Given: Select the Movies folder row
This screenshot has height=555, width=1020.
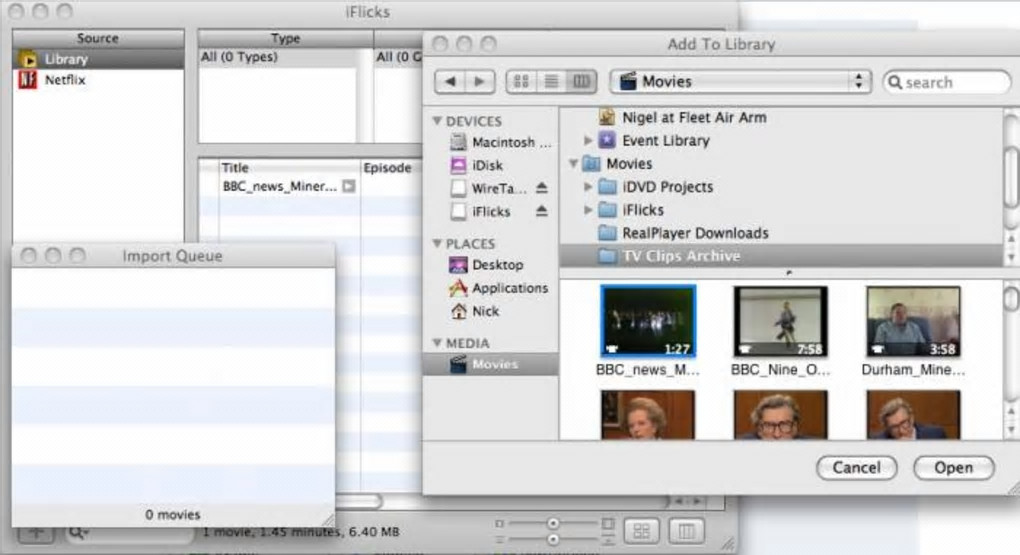Looking at the screenshot, I should click(x=781, y=164).
